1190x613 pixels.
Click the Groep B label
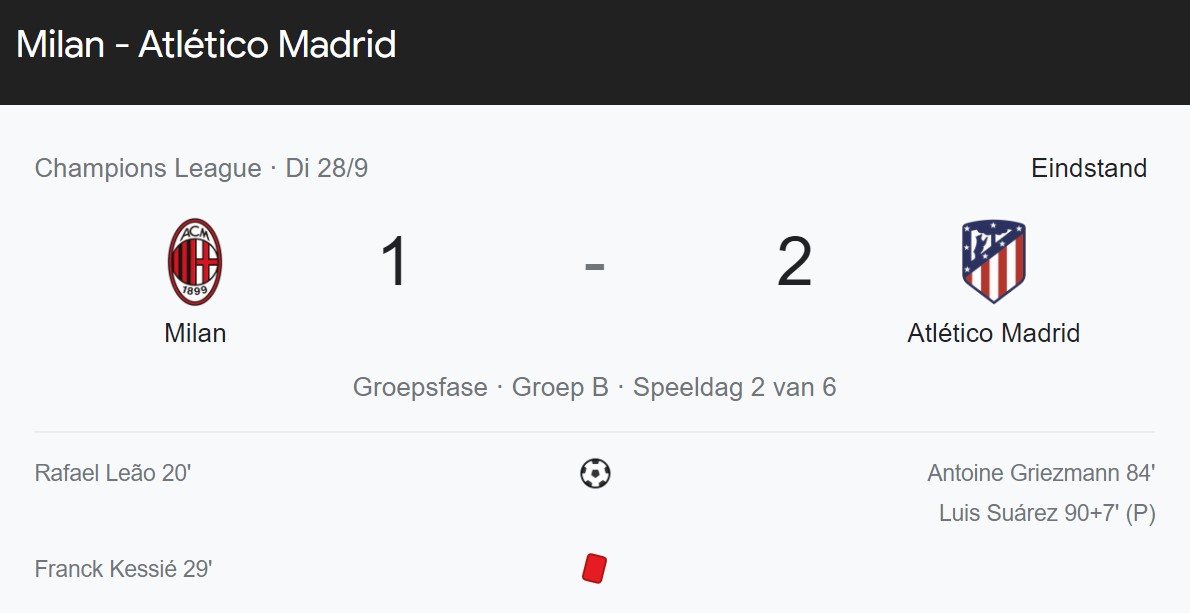pos(560,387)
